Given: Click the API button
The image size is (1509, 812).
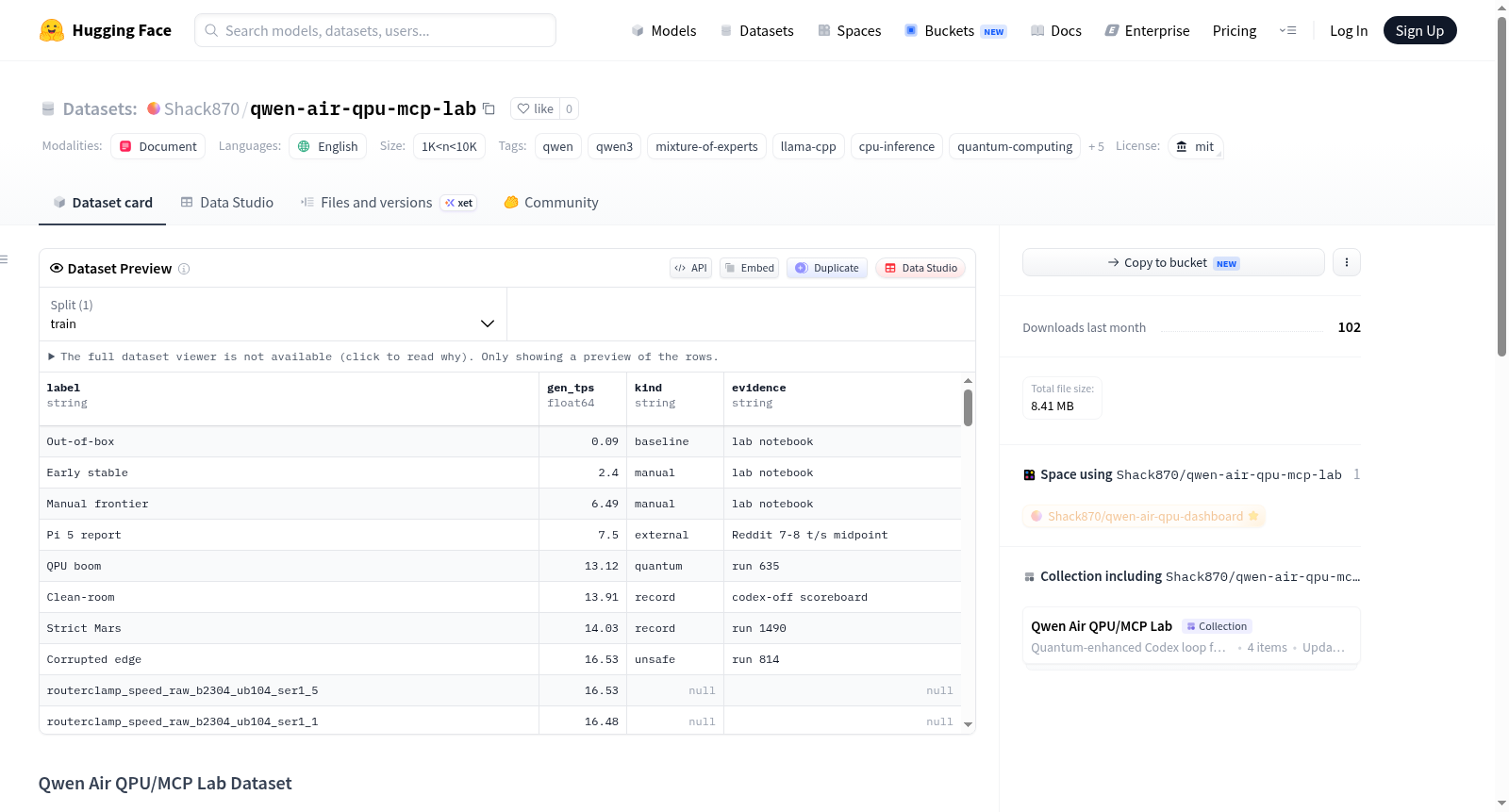Looking at the screenshot, I should (x=690, y=268).
